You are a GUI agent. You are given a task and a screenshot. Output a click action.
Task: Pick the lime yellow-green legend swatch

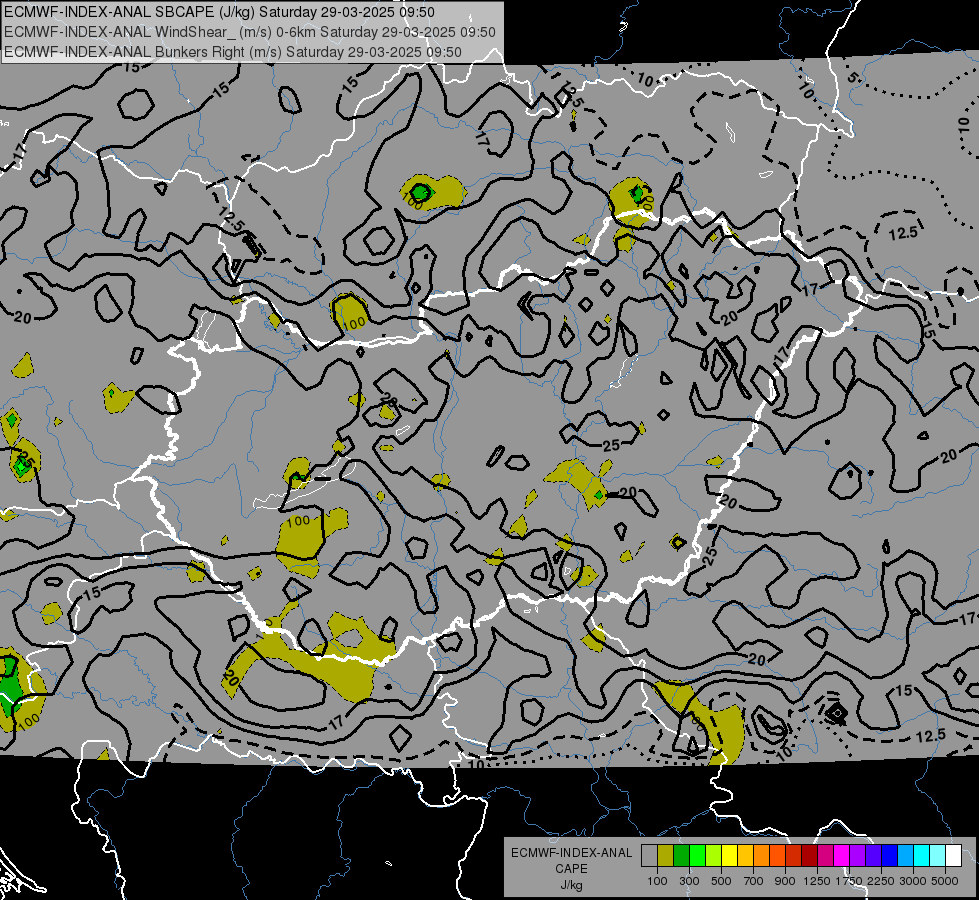tap(713, 856)
